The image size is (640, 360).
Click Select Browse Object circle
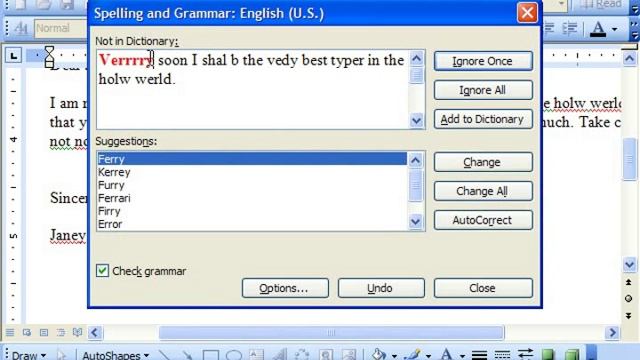629,299
